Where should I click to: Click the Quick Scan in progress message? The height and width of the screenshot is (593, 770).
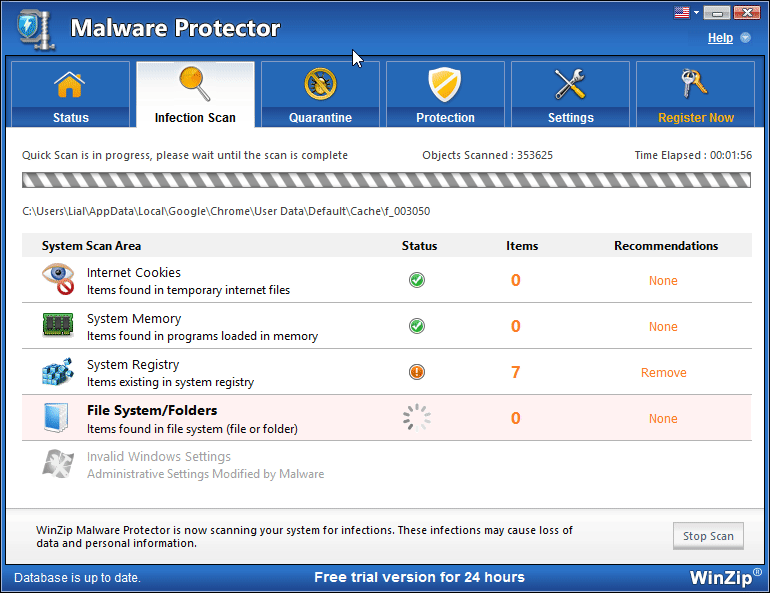pos(185,155)
